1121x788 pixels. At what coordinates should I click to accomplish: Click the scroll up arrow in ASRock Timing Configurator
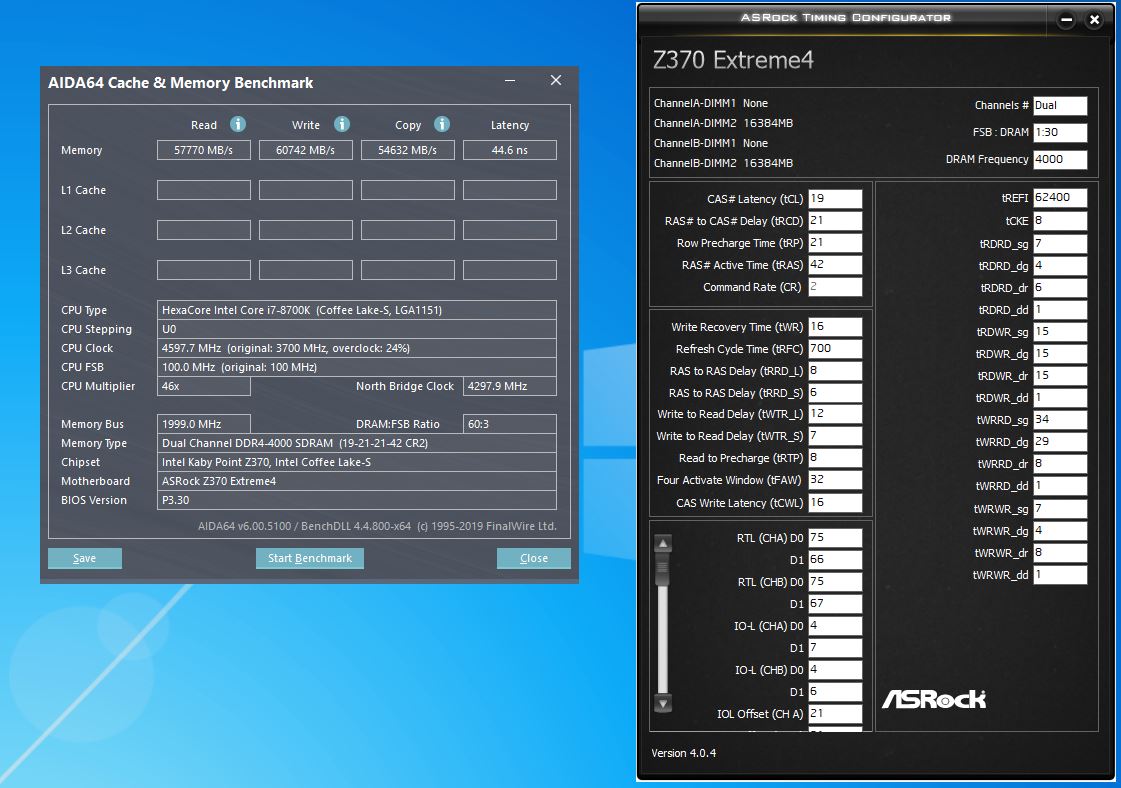(x=663, y=544)
